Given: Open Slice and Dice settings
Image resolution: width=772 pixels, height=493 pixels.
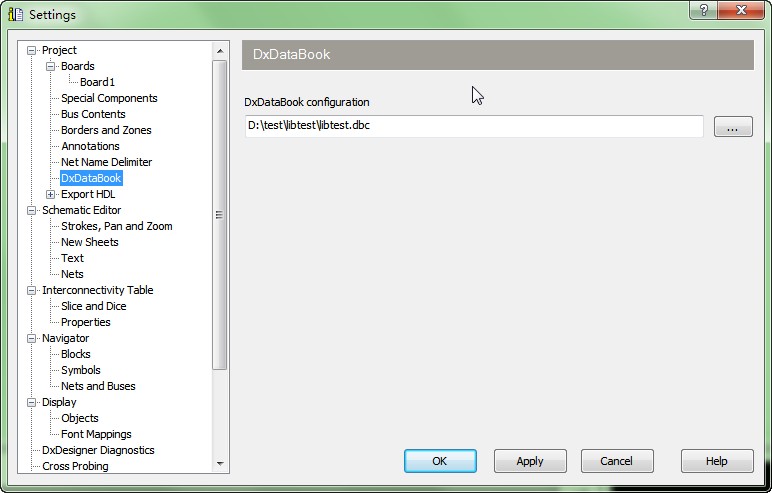Looking at the screenshot, I should coord(94,306).
